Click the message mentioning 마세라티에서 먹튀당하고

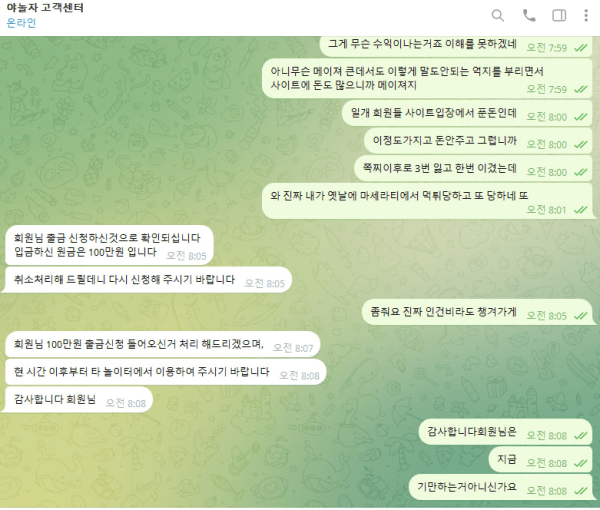[x=427, y=202]
